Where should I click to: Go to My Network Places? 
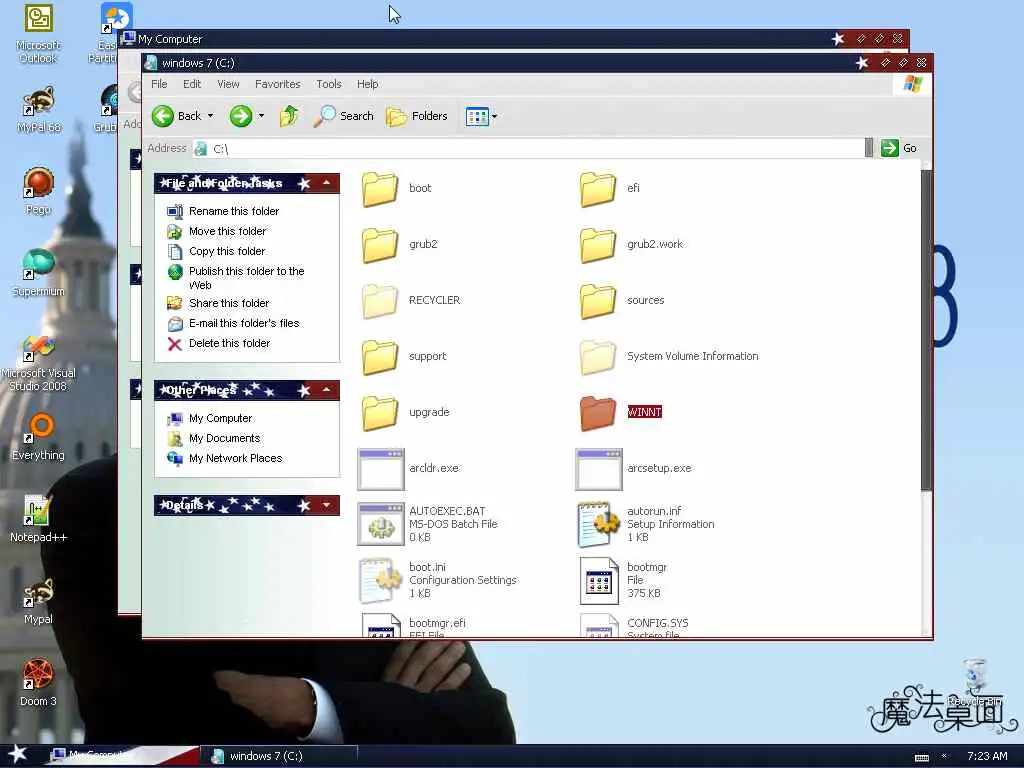tap(235, 458)
